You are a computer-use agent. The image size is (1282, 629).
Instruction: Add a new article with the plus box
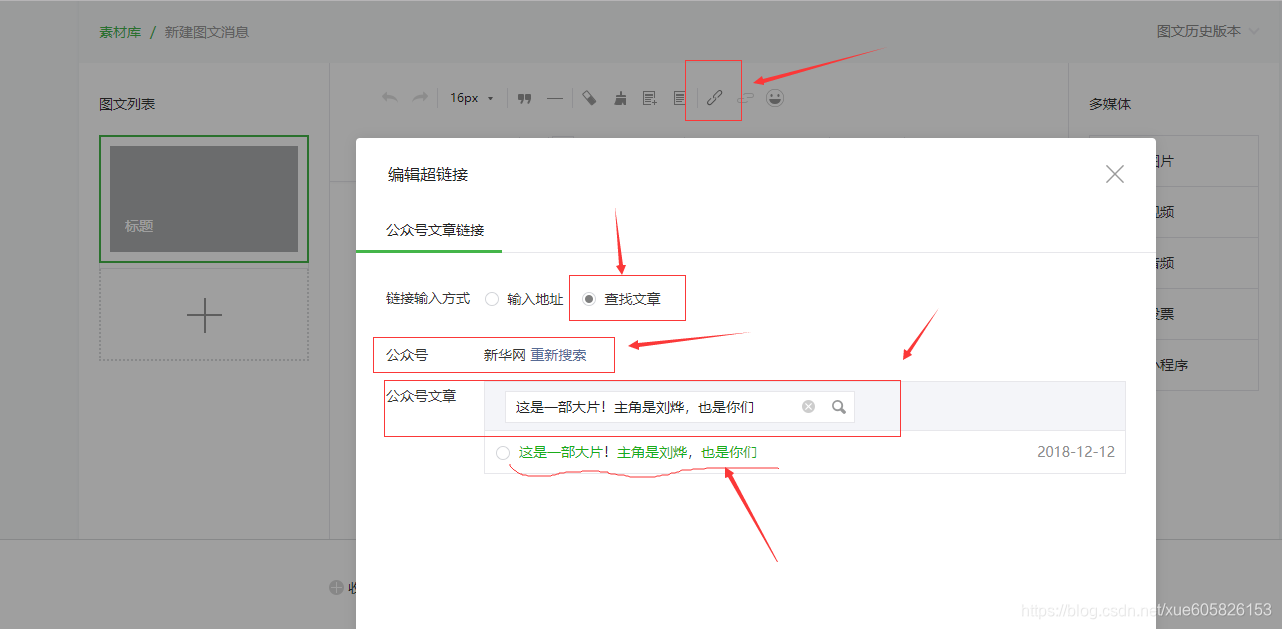click(x=204, y=315)
